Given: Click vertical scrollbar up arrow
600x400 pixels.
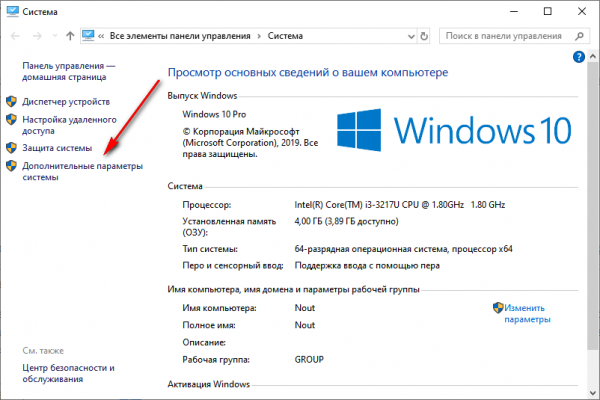Looking at the screenshot, I should (593, 56).
